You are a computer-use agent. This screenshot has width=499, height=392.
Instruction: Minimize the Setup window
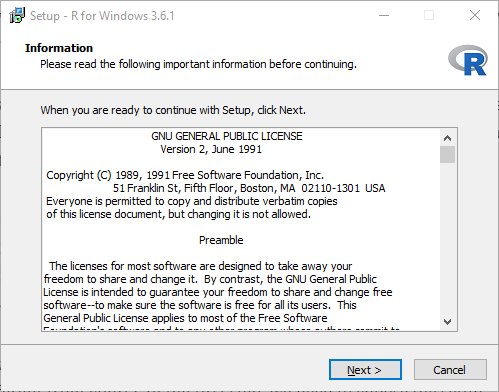click(x=384, y=15)
